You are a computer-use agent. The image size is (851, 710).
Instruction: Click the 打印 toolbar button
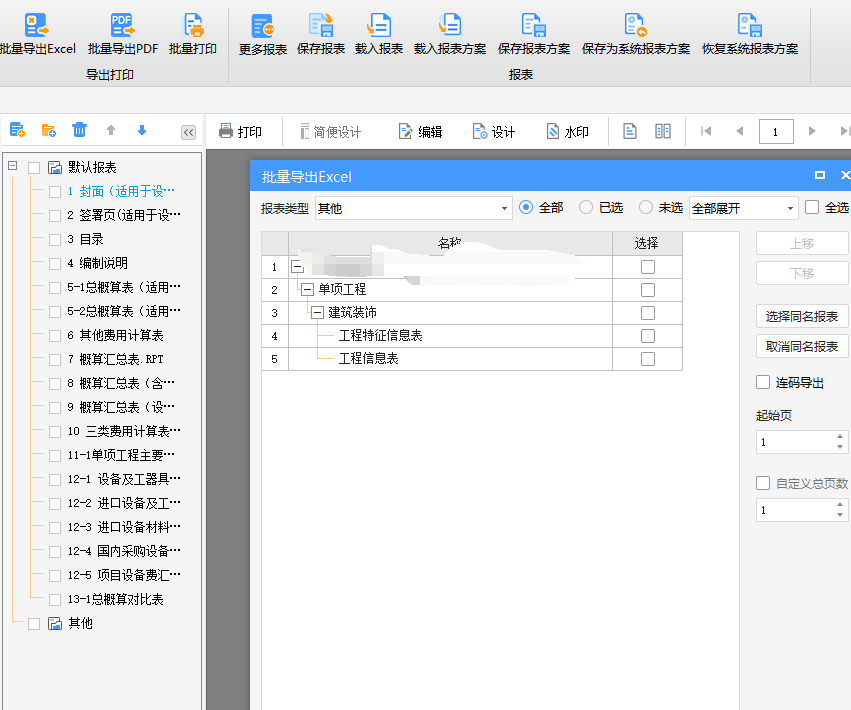[x=240, y=131]
